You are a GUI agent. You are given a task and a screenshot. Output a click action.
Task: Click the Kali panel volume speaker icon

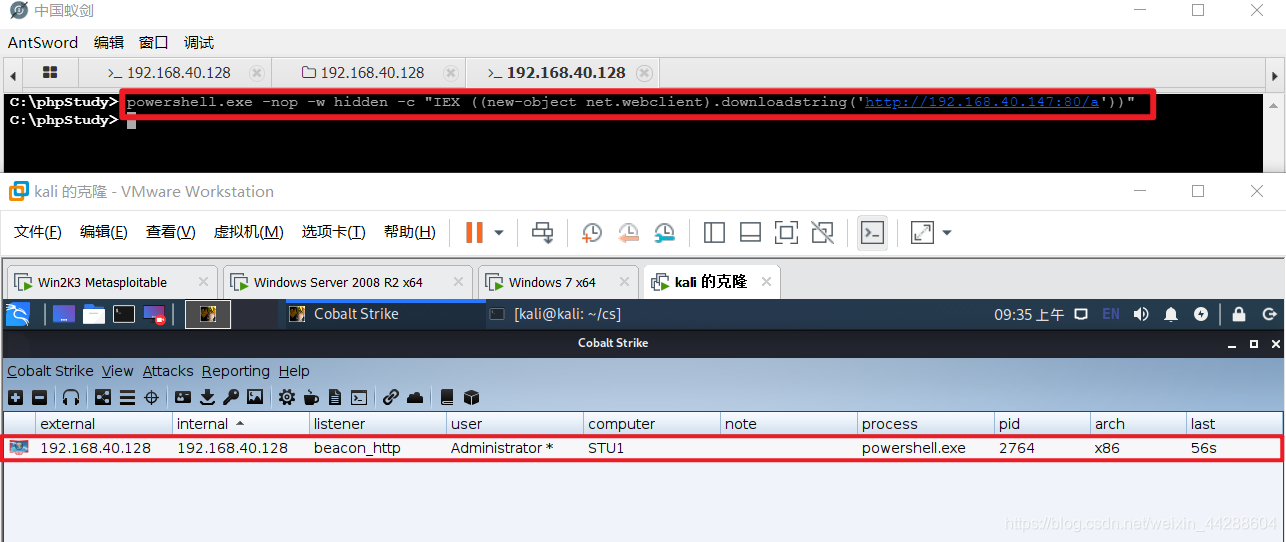pyautogui.click(x=1141, y=314)
